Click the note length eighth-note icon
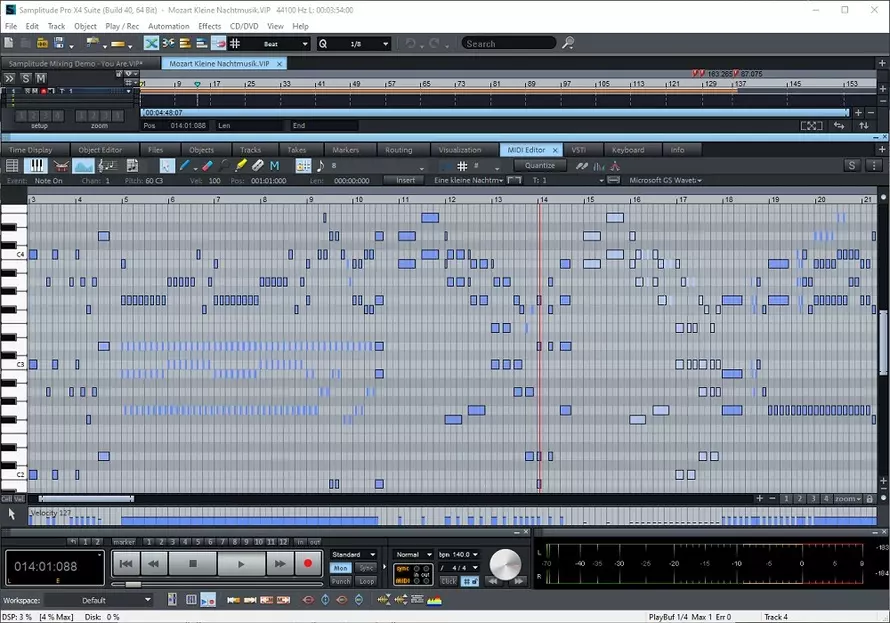The width and height of the screenshot is (890, 623). pos(321,166)
